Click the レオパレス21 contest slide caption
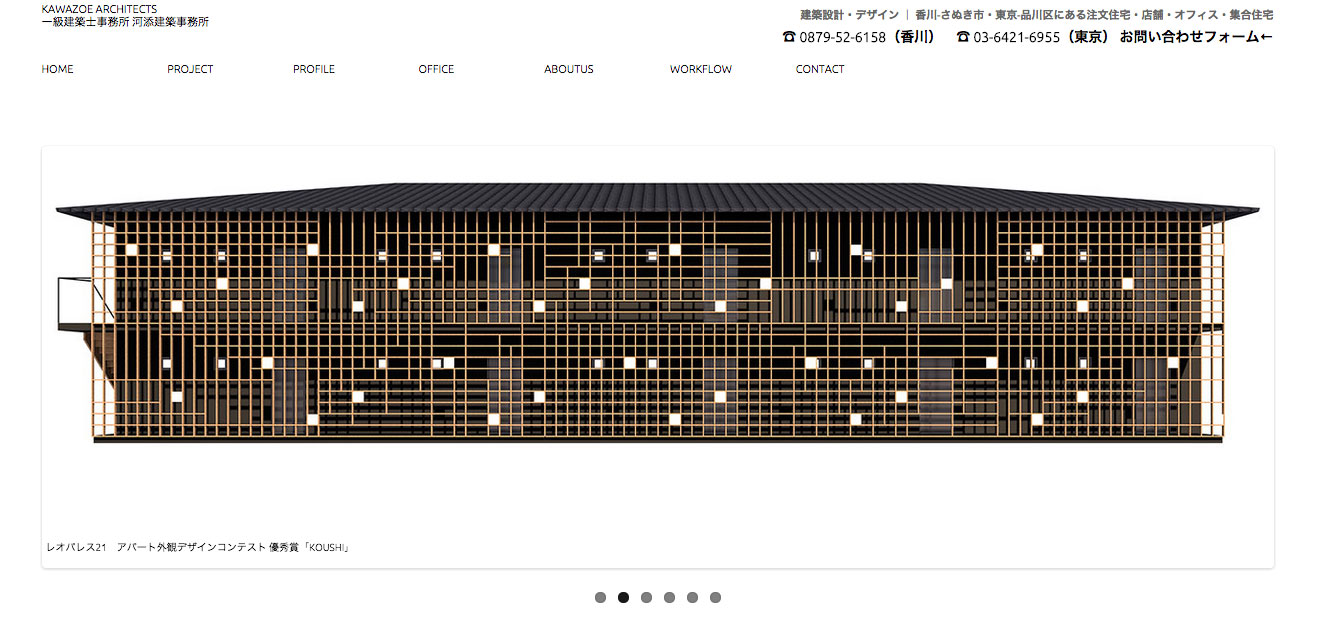Viewport: 1336px width, 622px height. [x=197, y=548]
